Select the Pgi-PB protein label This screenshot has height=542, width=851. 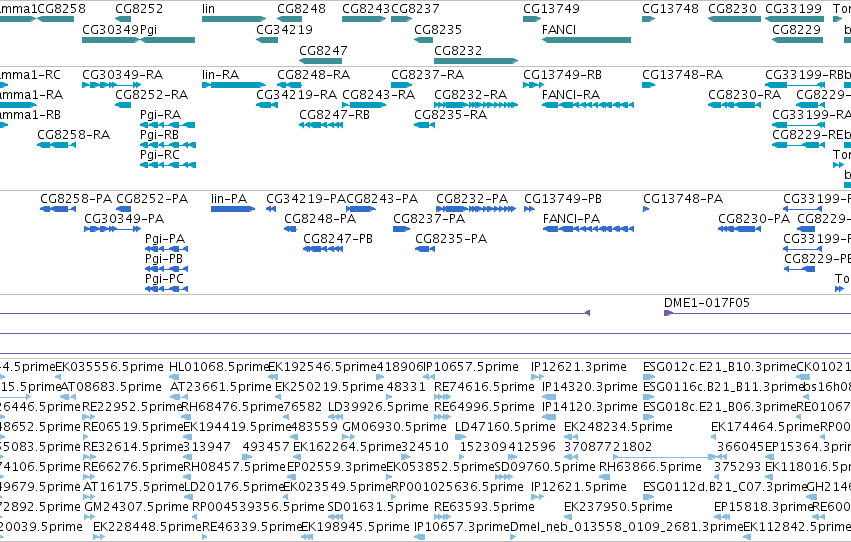(x=164, y=259)
